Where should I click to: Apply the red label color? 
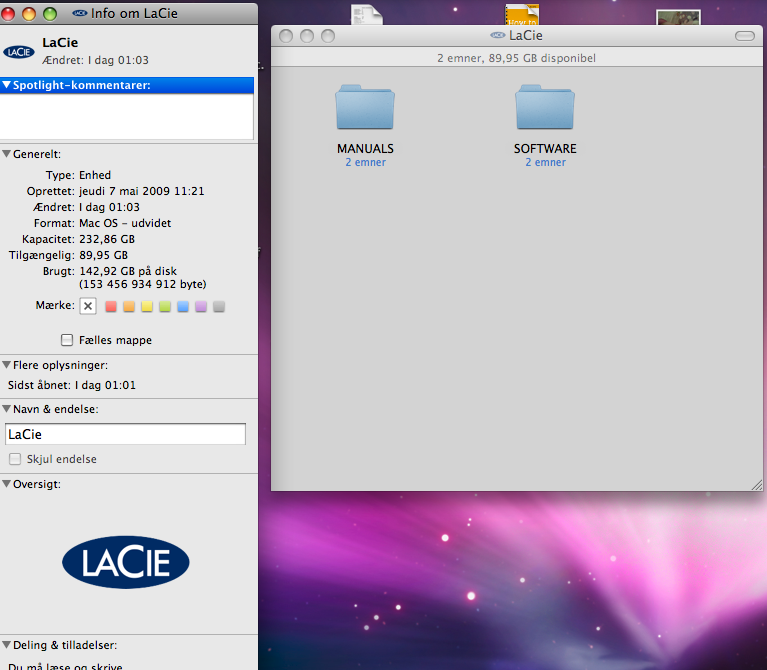click(x=111, y=307)
